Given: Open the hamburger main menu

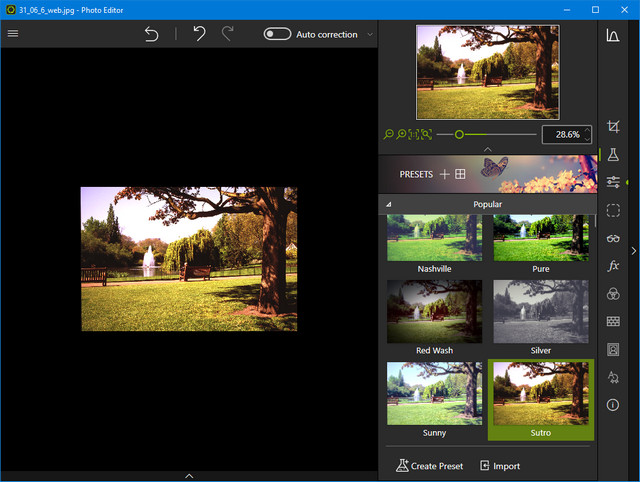Looking at the screenshot, I should 13,33.
